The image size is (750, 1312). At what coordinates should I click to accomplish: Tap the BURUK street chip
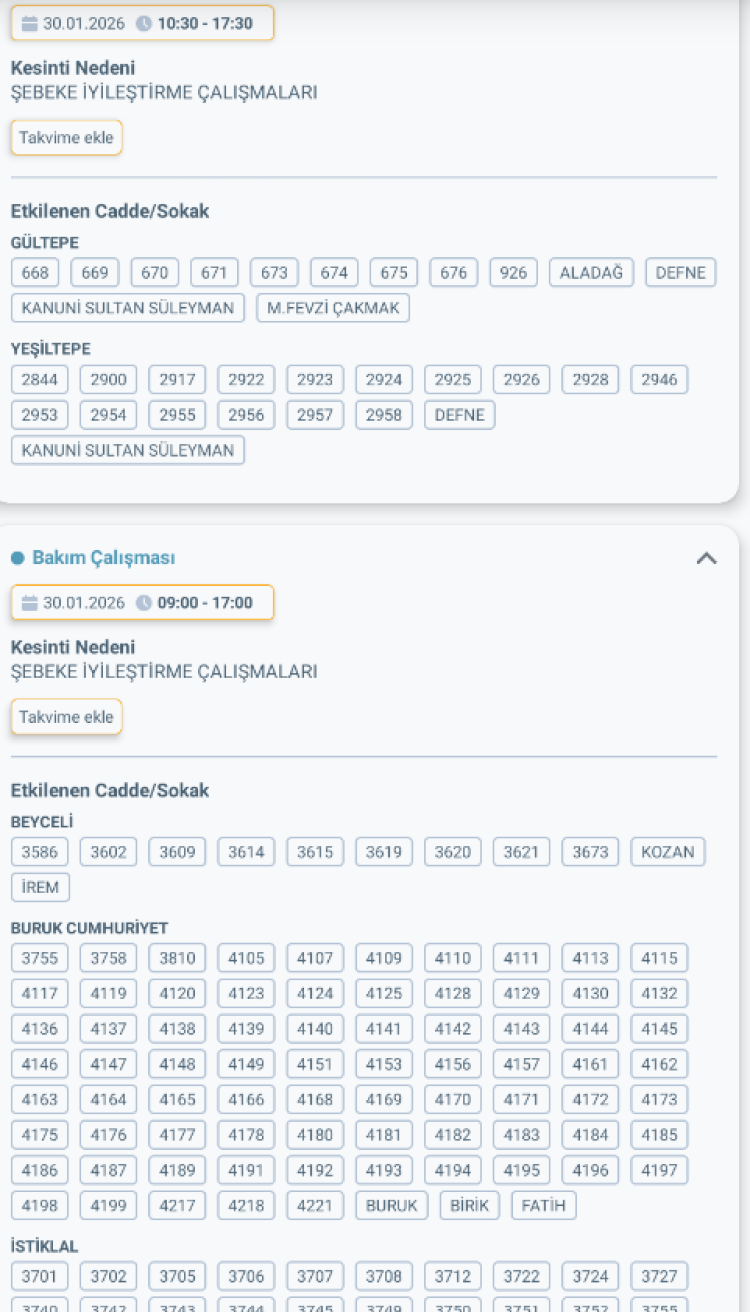coord(391,1205)
